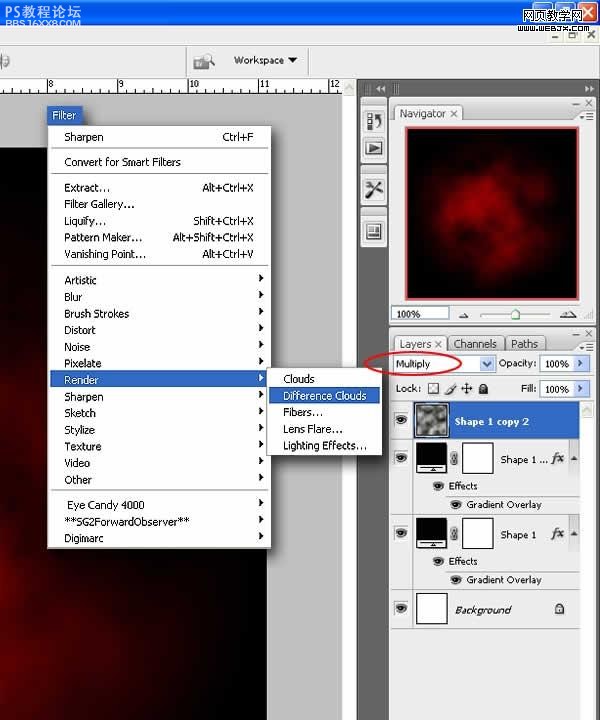The image size is (600, 720).
Task: Close the Navigator tab with its x
Action: [x=454, y=113]
